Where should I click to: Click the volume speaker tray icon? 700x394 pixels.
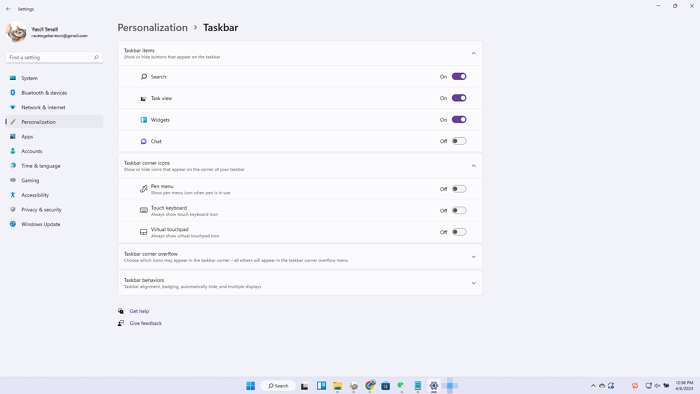(657, 386)
